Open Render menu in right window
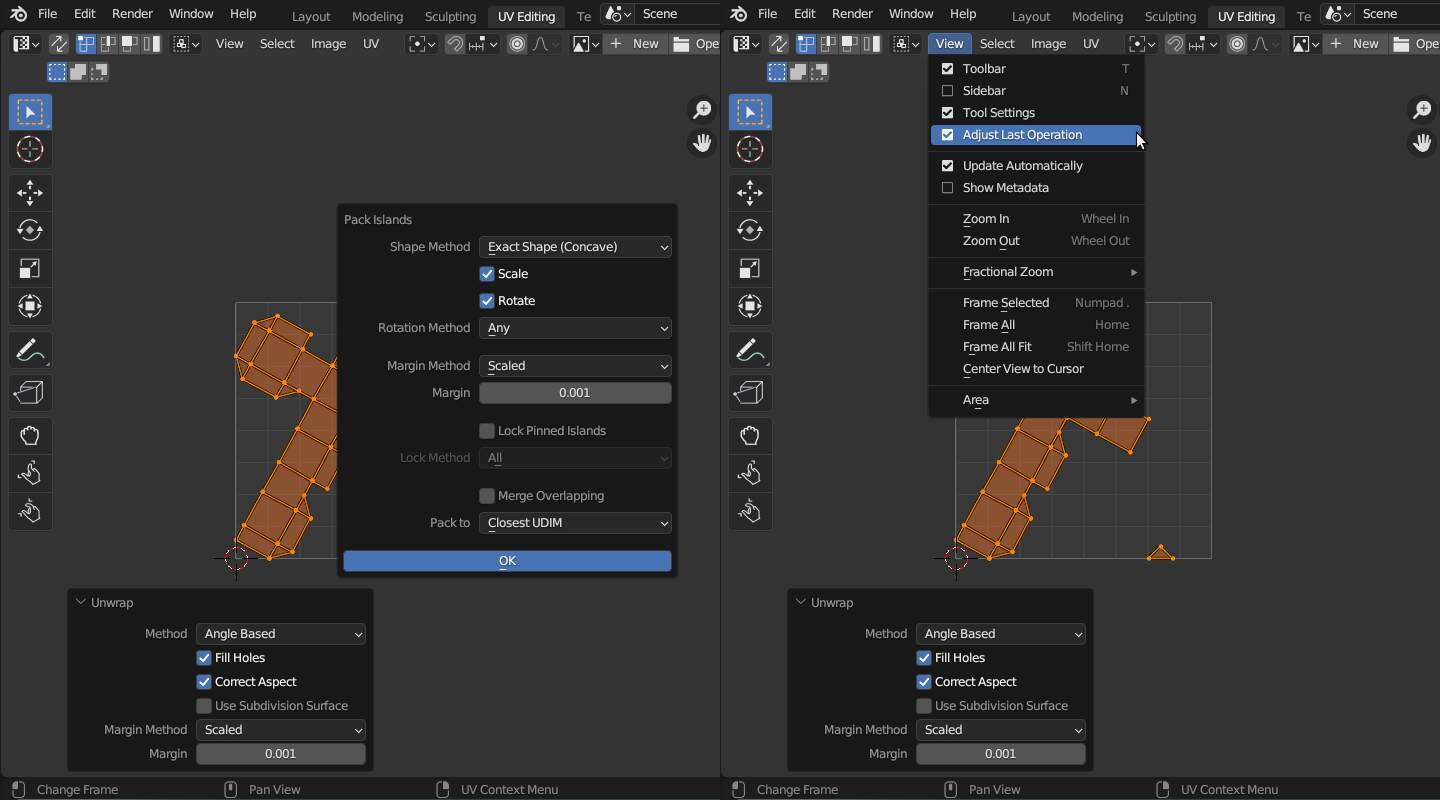The height and width of the screenshot is (800, 1440). pos(852,15)
